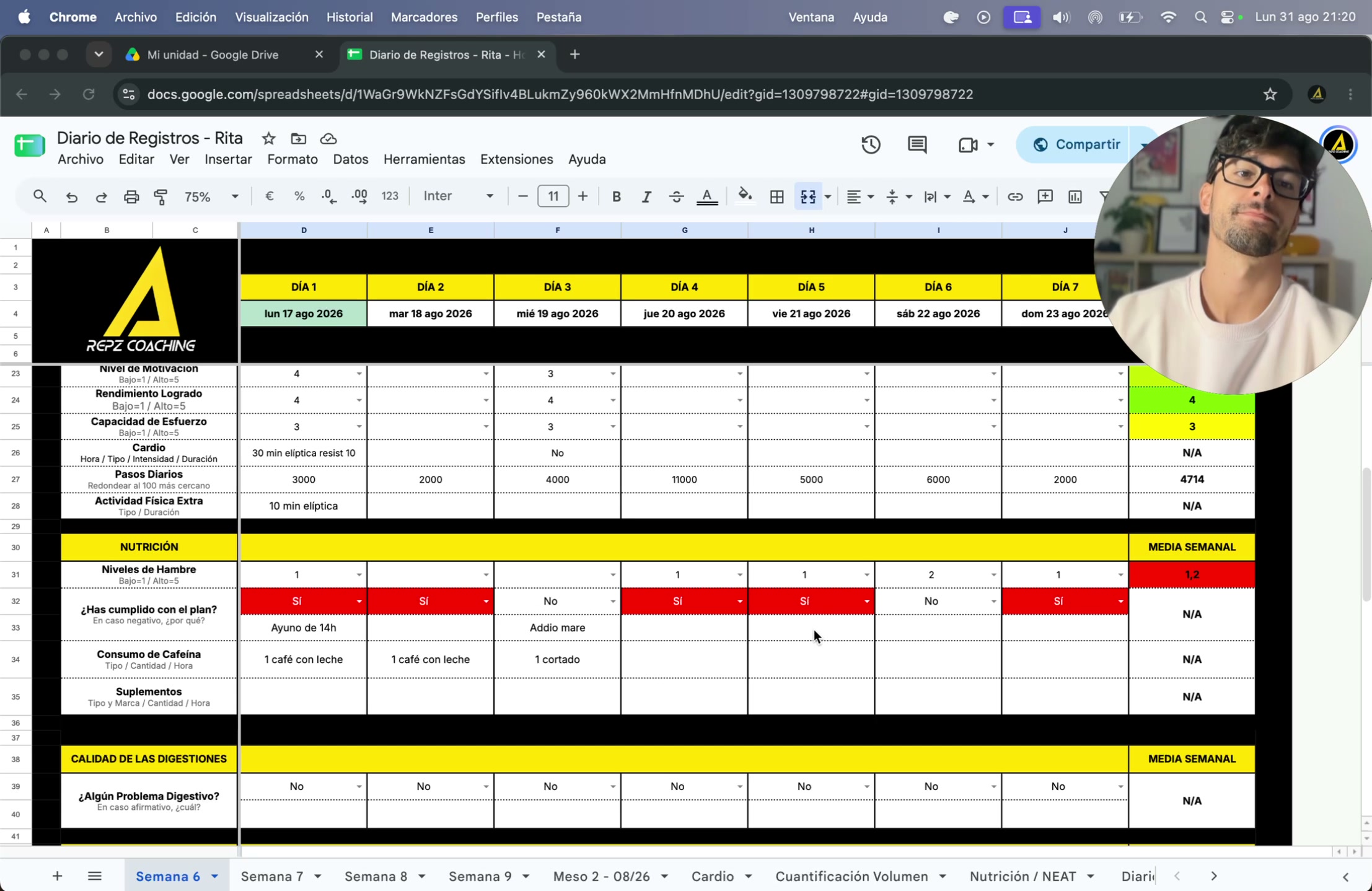Screen dimensions: 1372x891
Task: Insert a link
Action: tap(1014, 196)
